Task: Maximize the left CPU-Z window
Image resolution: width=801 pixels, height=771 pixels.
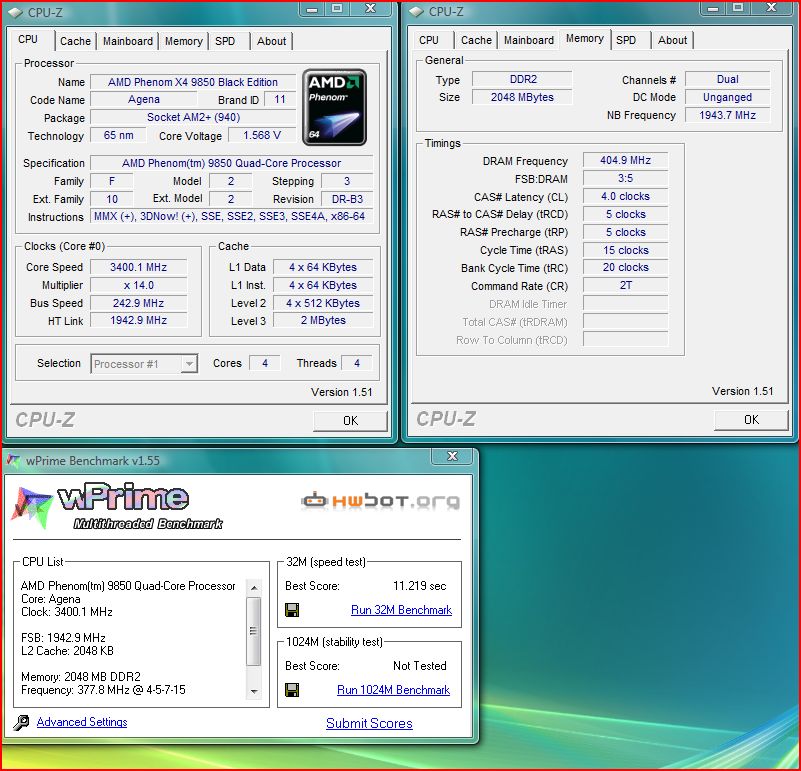Action: tap(337, 9)
